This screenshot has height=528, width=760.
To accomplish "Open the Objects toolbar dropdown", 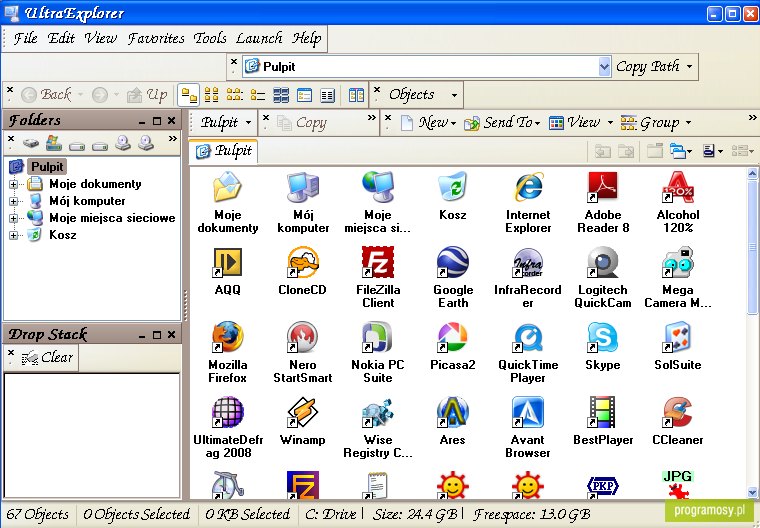I will click(x=454, y=95).
